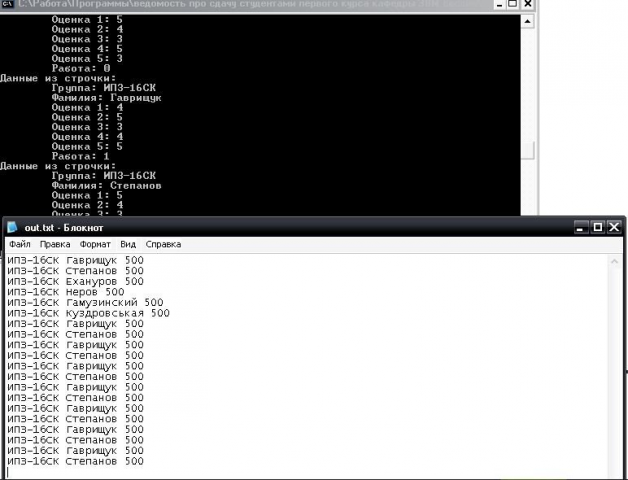The image size is (628, 480).
Task: Close the out.txt Notepad window
Action: [614, 228]
